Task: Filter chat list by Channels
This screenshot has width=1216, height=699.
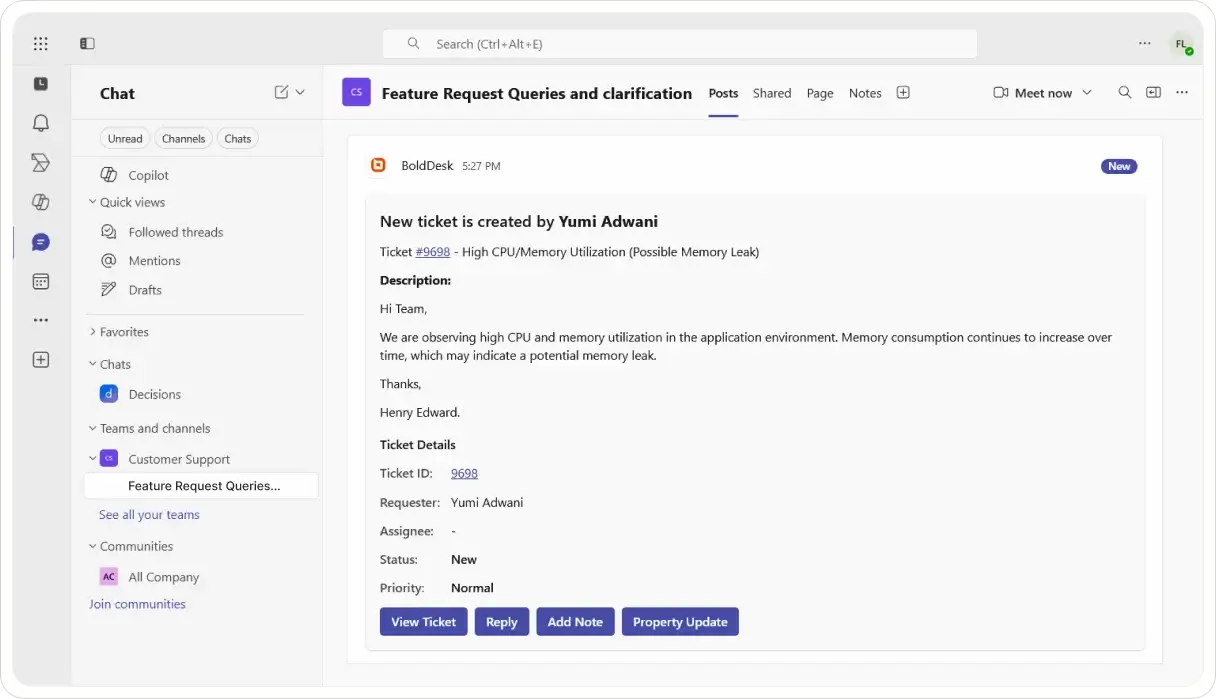Action: (x=184, y=139)
